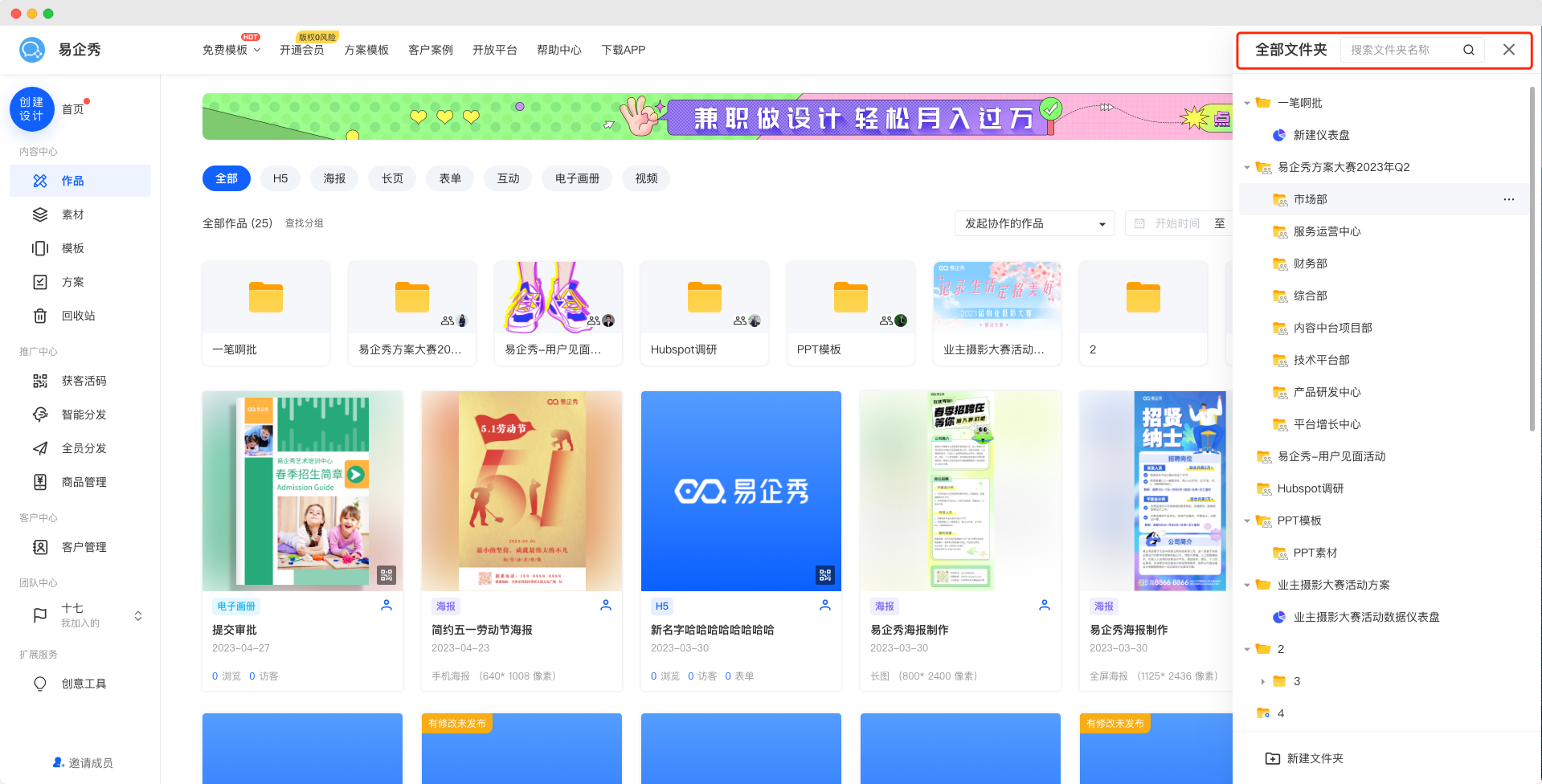This screenshot has width=1542, height=784.
Task: Click QR code icon on 新名字 H5 thumbnail
Action: [x=825, y=574]
